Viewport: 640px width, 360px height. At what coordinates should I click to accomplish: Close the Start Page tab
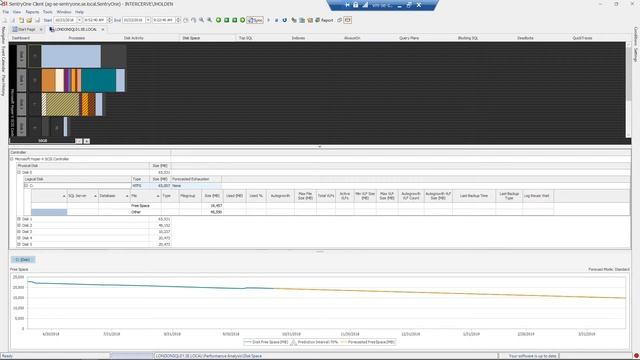(x=41, y=29)
